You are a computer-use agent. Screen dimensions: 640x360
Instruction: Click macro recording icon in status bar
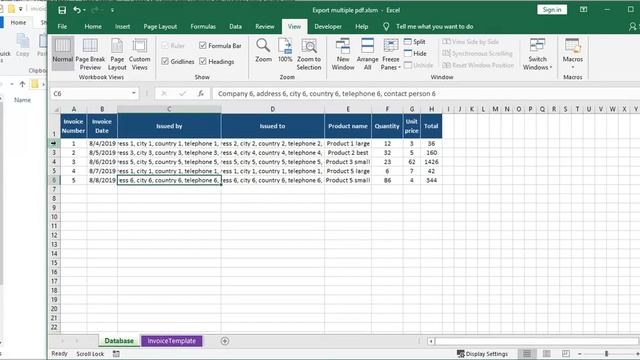coord(116,354)
